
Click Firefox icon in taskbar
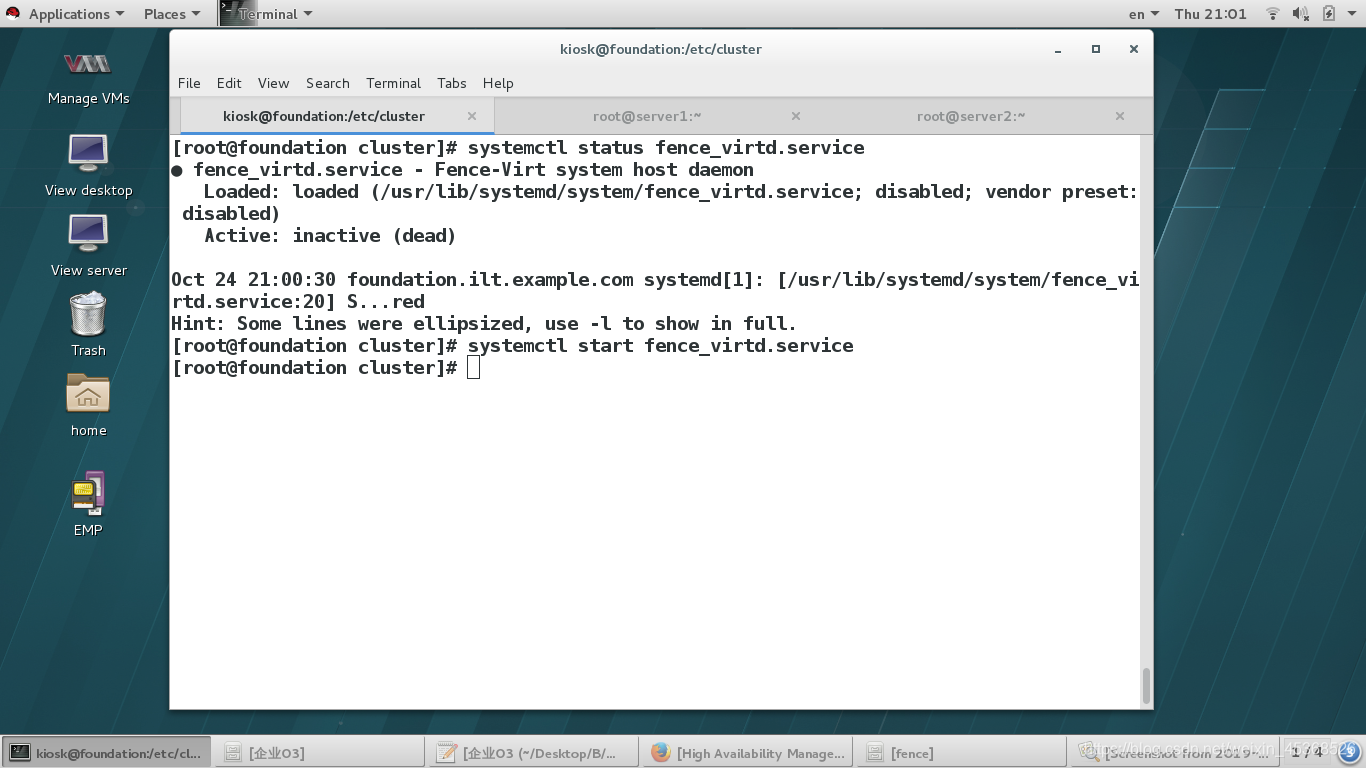pyautogui.click(x=661, y=752)
